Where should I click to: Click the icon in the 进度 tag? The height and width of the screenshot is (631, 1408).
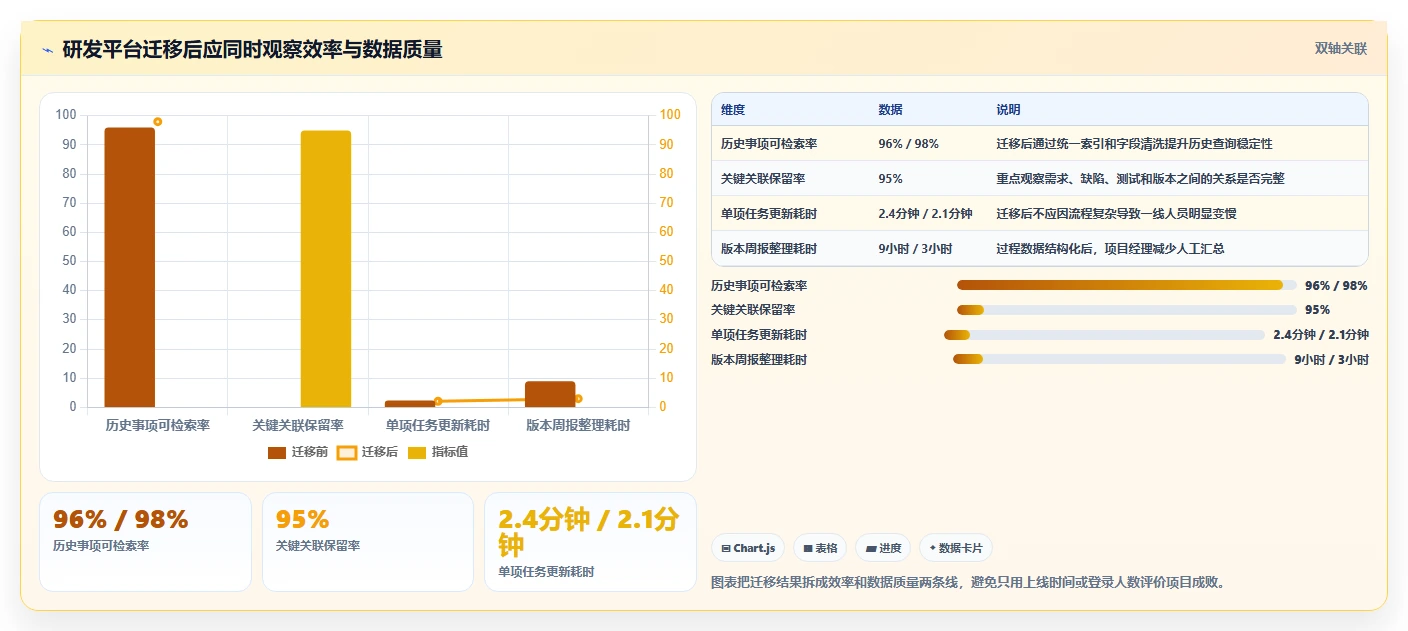coord(870,548)
